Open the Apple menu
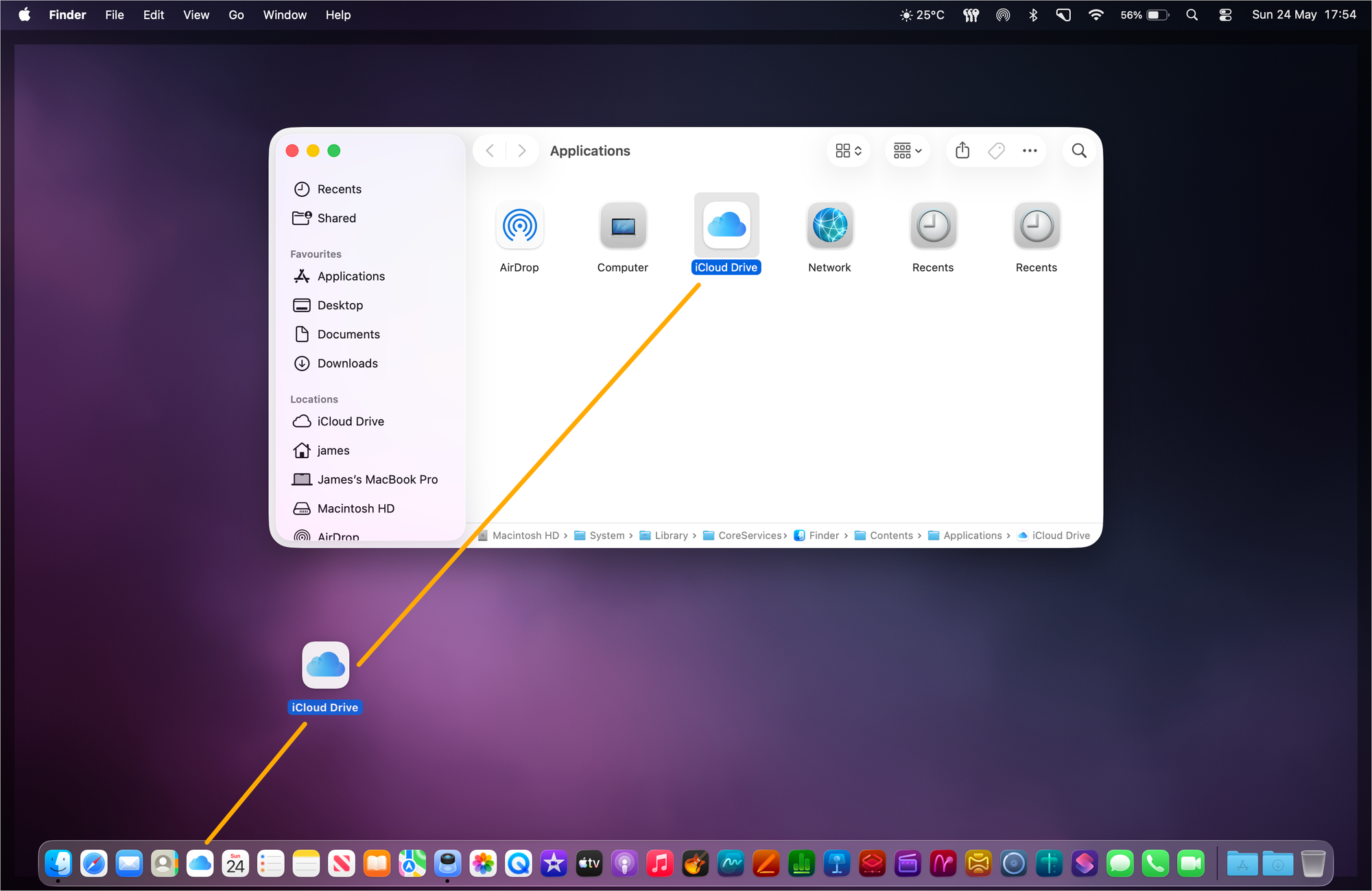The image size is (1372, 891). [25, 14]
